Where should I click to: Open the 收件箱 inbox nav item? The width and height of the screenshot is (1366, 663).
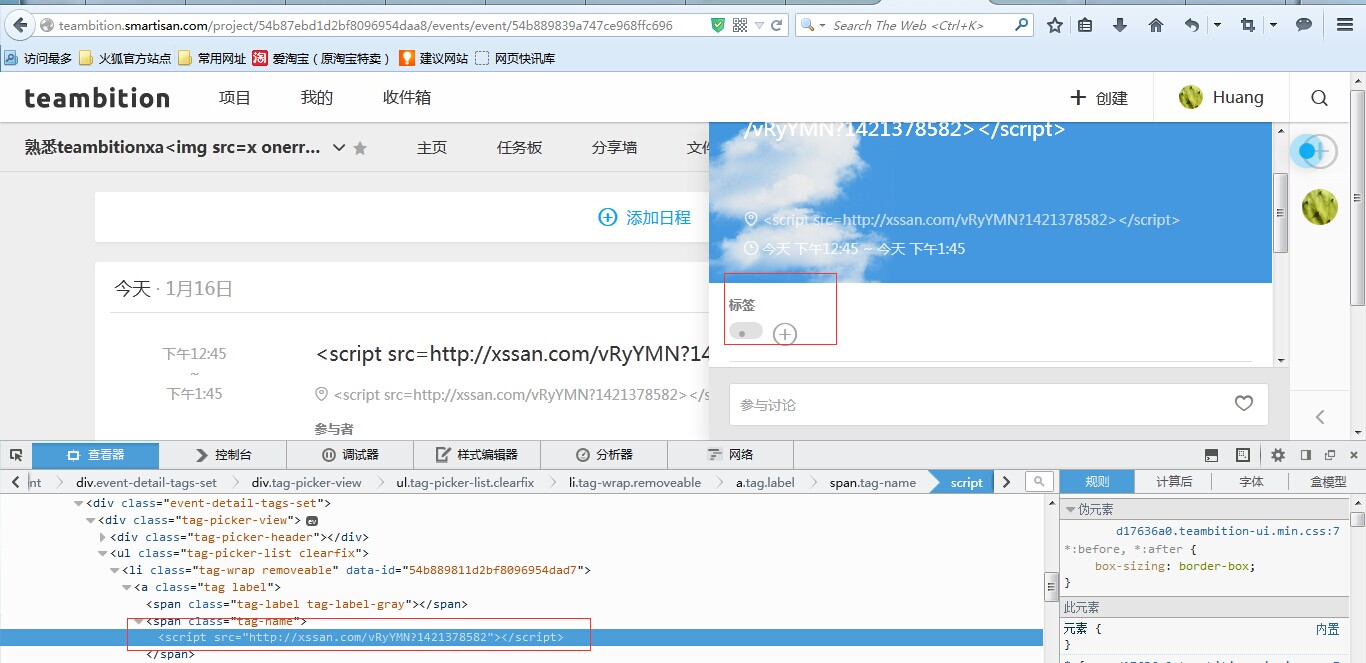[x=407, y=98]
